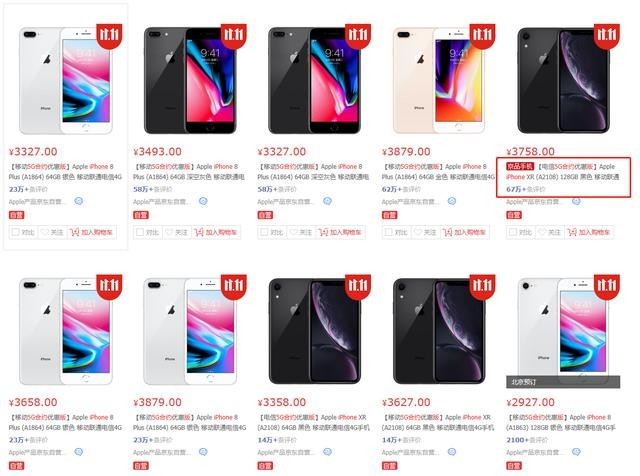
Task: Click the heart 关注 icon for ¥3493.00 iPhone
Action: (x=169, y=232)
